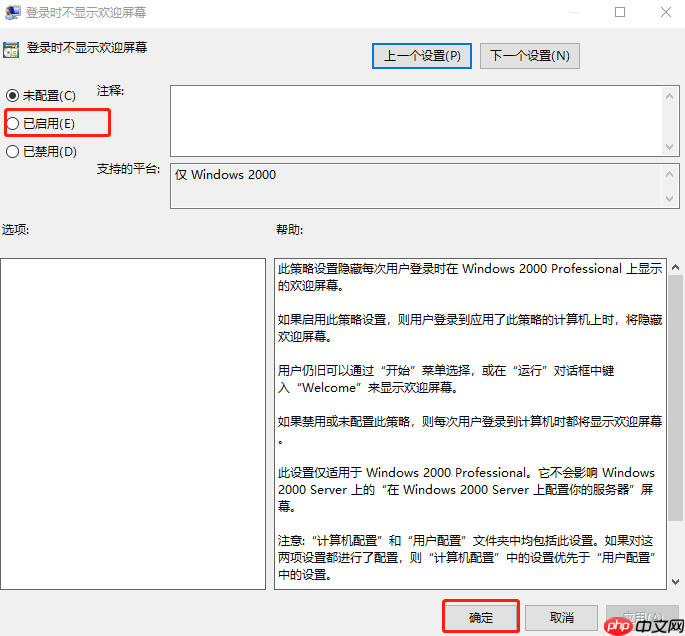Click the up arrow of the 帮助 scrollbar
Screen dimensions: 685x636
(x=675, y=267)
